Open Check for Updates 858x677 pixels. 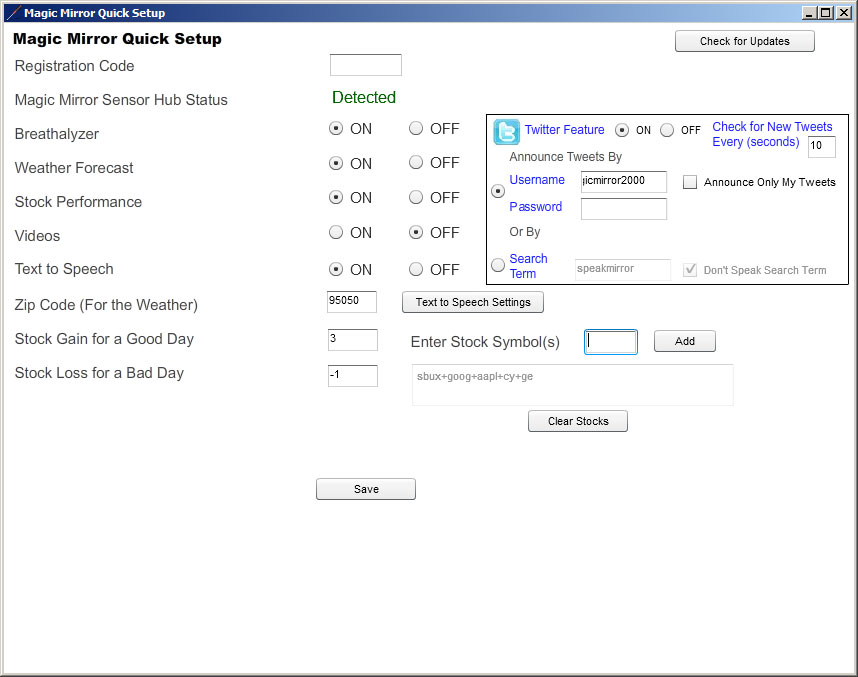[745, 41]
